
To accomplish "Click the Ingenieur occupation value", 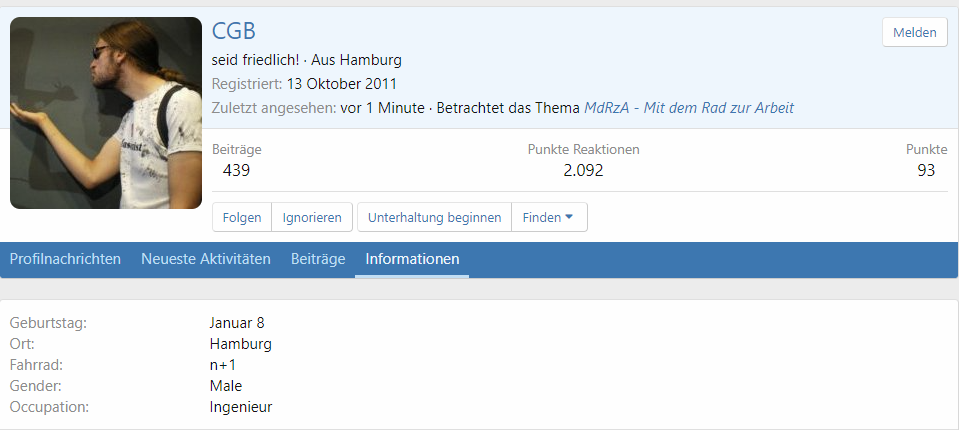I will coord(240,407).
